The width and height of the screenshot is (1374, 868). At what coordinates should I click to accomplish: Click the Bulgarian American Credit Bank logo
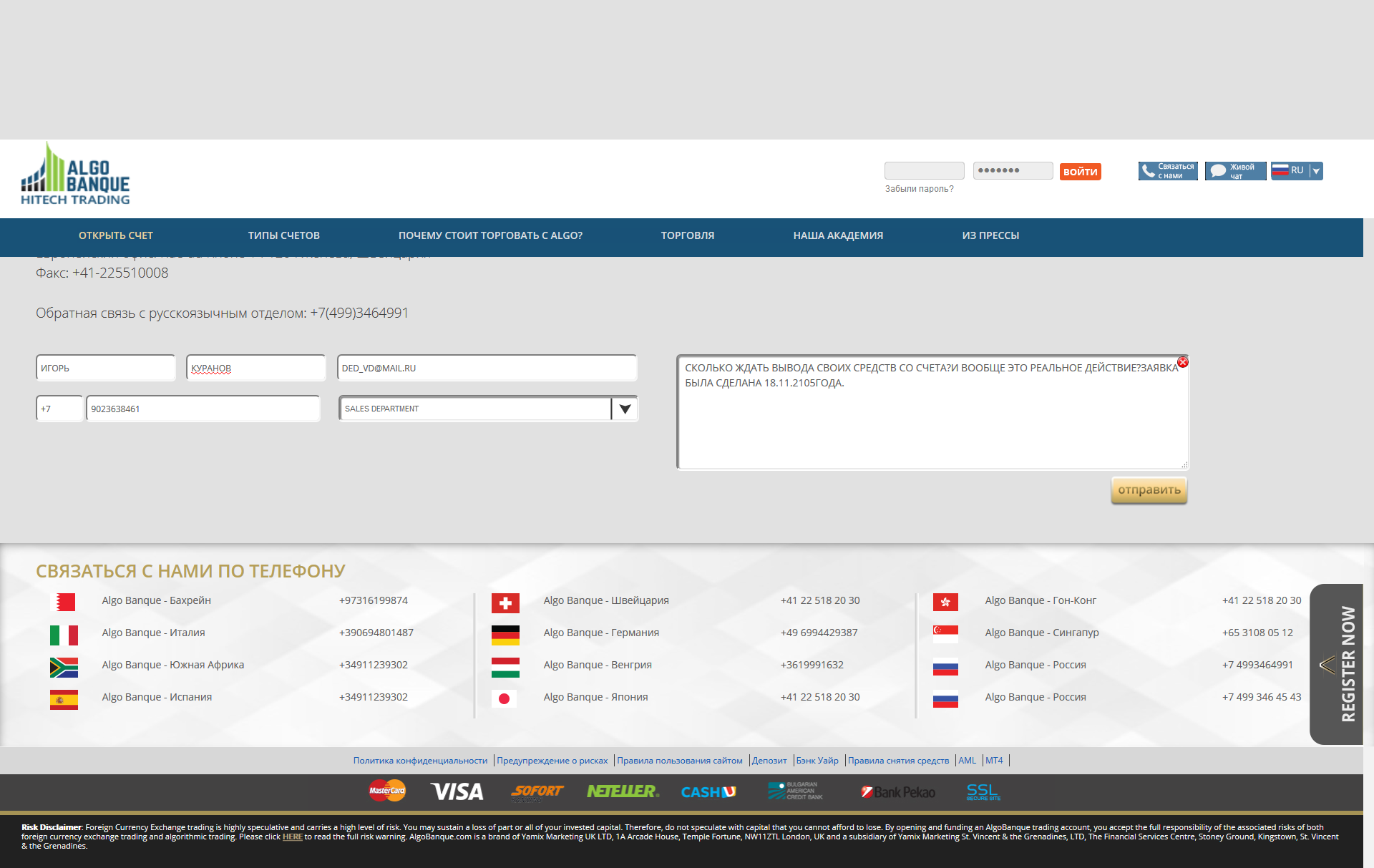click(x=795, y=791)
